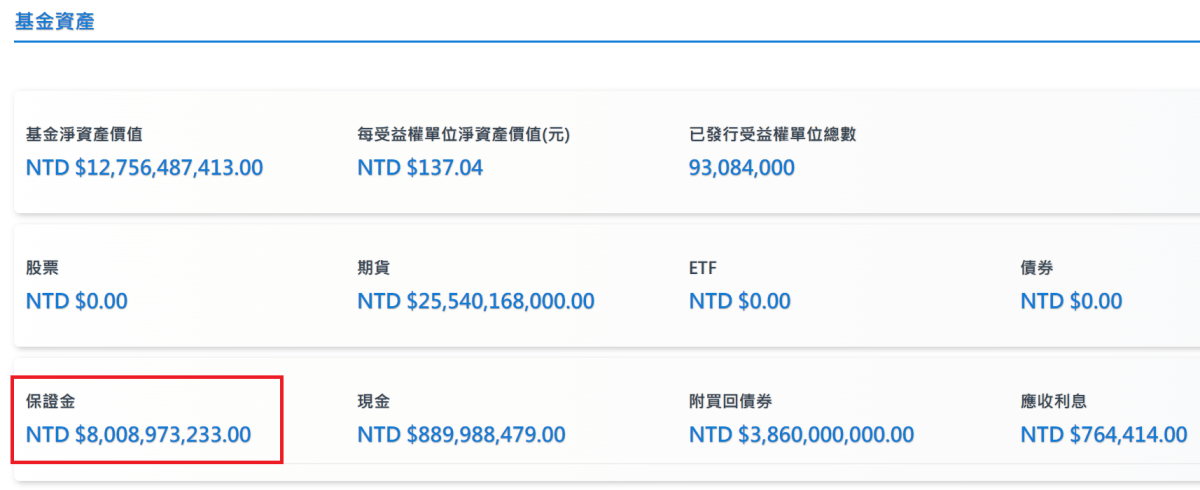The image size is (1200, 490).
Task: Select the 93,084,000 units figure
Action: [742, 168]
